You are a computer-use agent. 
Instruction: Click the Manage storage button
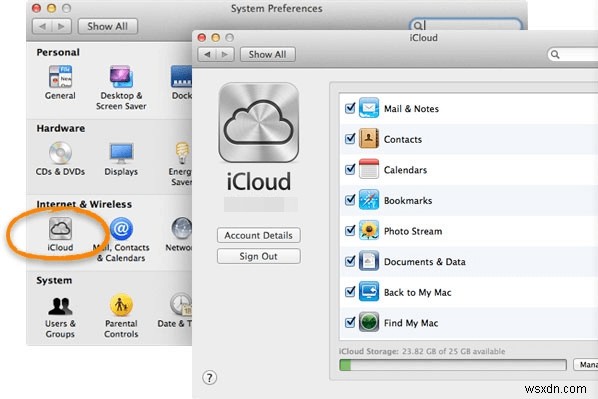tap(586, 365)
